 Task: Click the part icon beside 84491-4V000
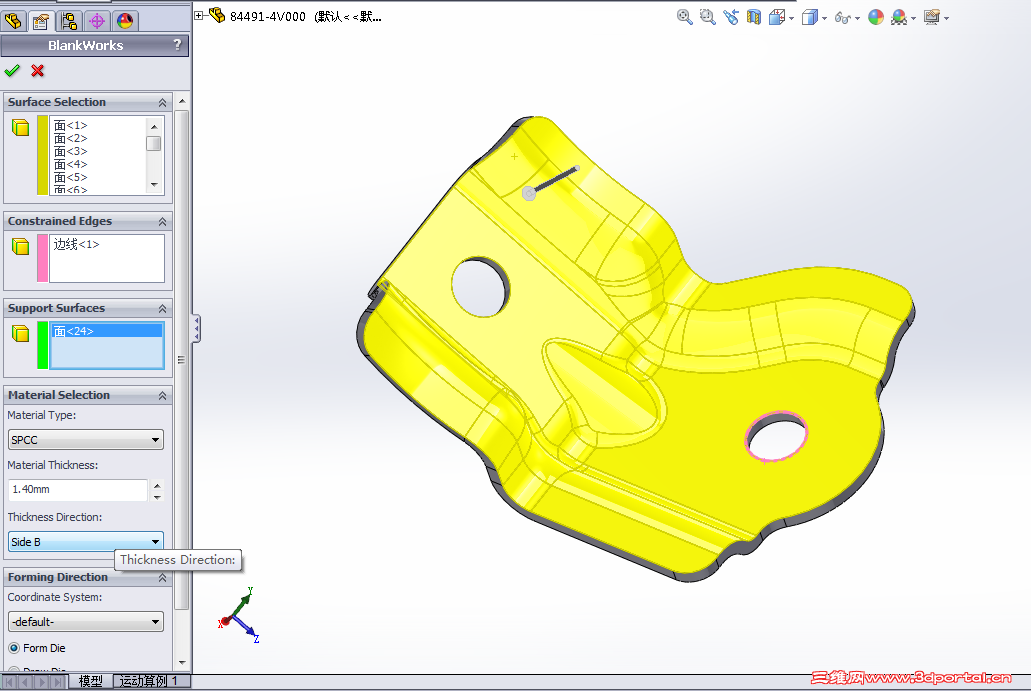point(217,15)
